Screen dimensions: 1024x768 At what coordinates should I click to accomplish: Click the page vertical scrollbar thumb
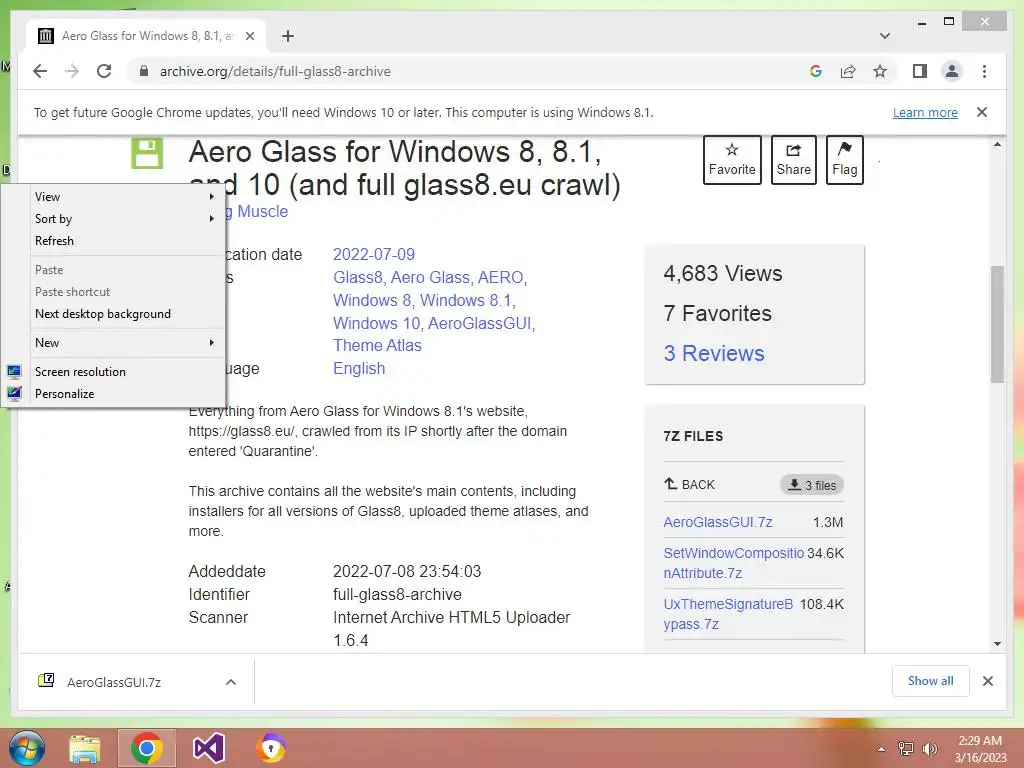[997, 324]
